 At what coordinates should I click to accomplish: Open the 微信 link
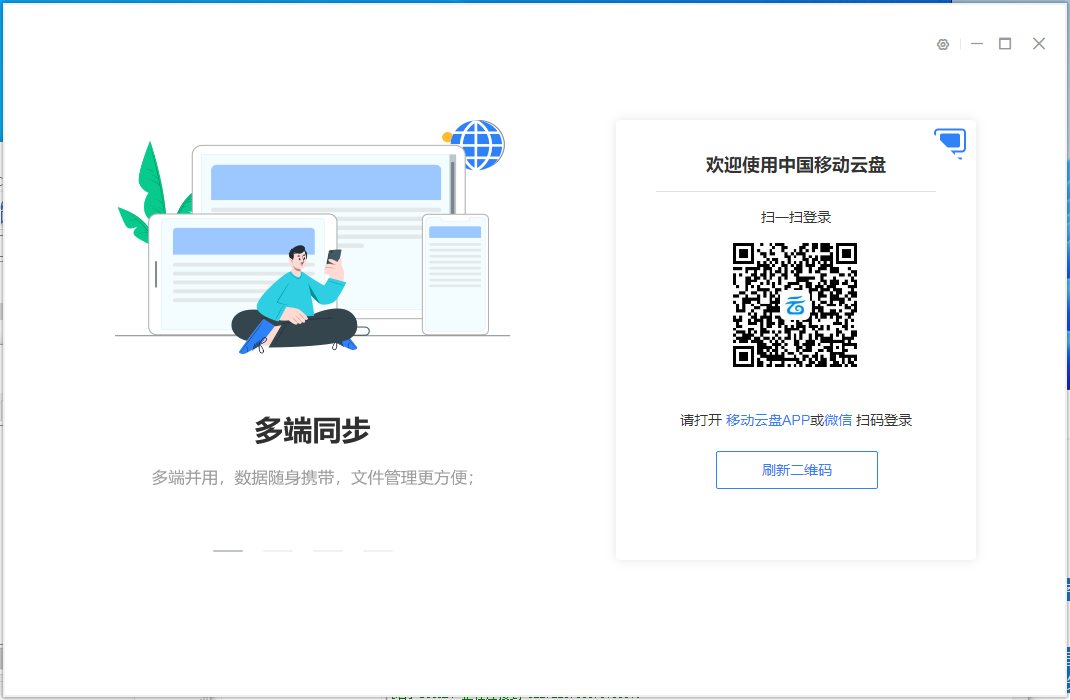click(x=838, y=420)
